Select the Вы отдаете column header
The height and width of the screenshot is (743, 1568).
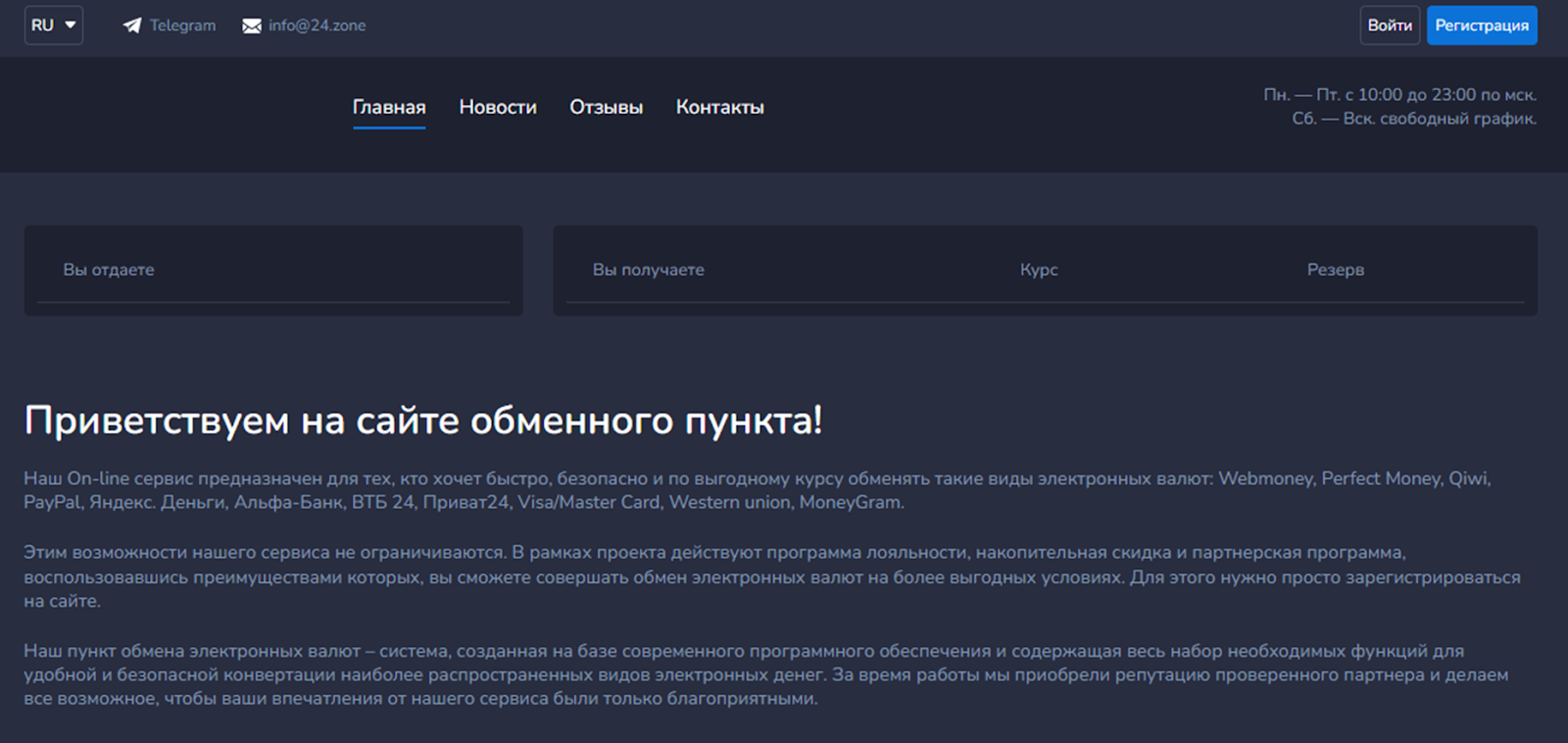[x=109, y=270]
